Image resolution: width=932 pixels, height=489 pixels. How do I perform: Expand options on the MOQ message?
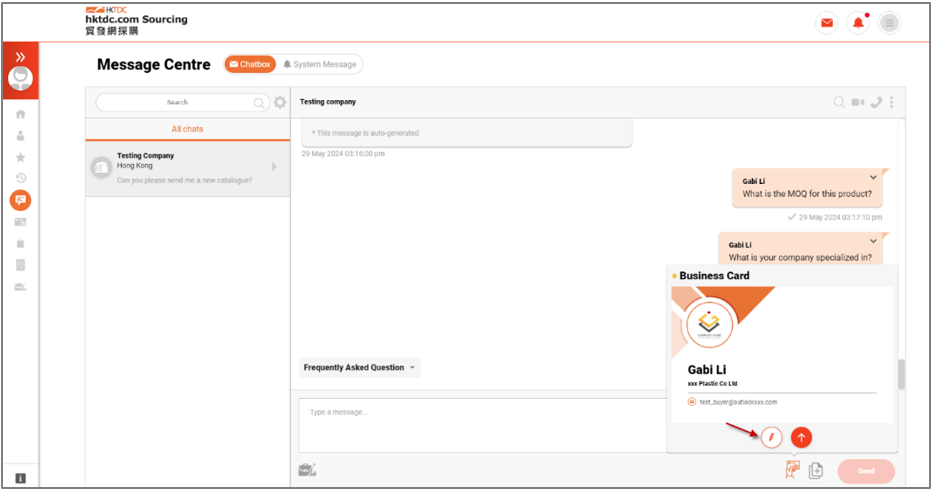873,178
